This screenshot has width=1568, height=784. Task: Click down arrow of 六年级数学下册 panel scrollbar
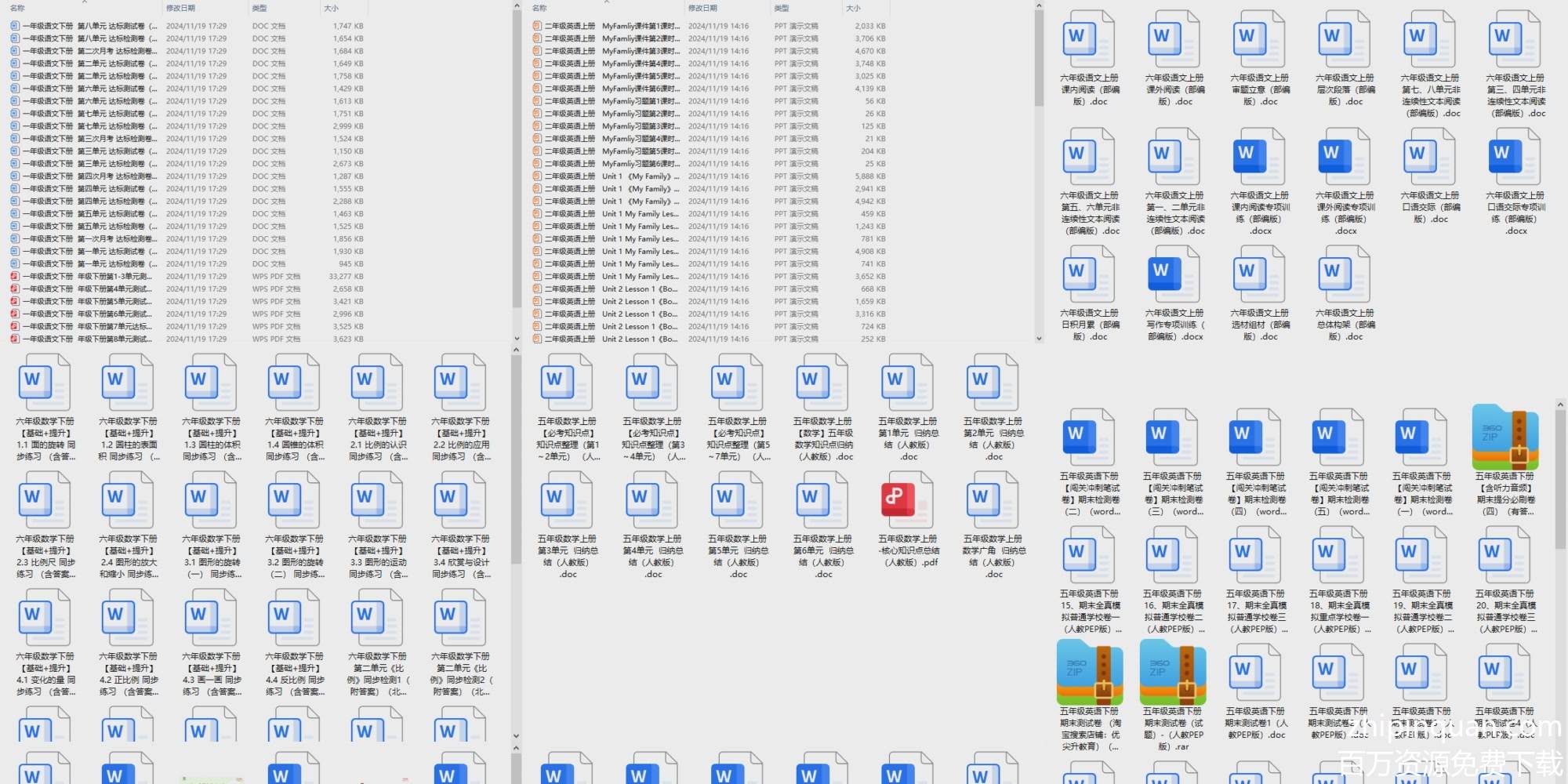[x=516, y=736]
